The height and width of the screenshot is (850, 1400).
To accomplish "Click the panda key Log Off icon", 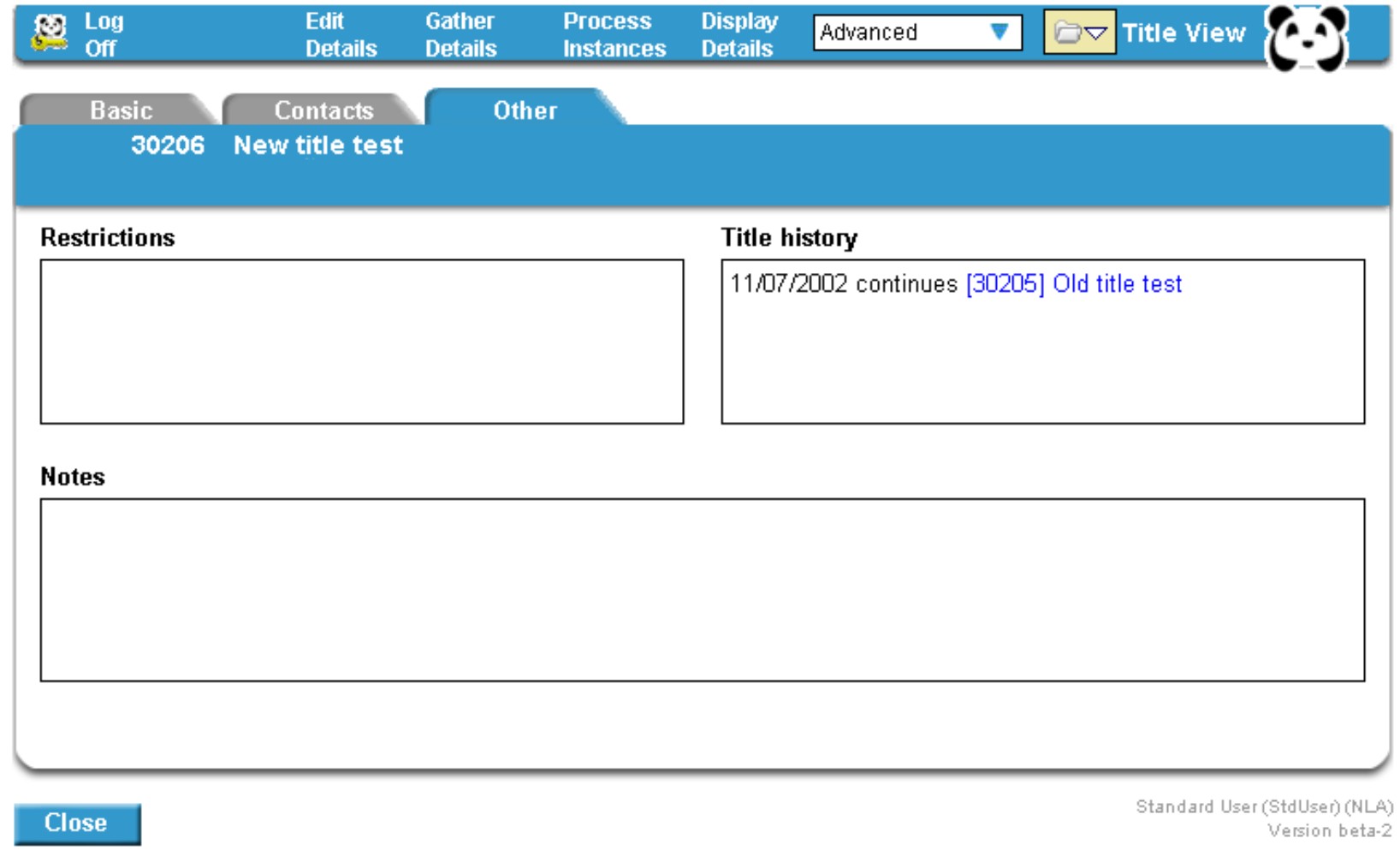I will click(49, 33).
